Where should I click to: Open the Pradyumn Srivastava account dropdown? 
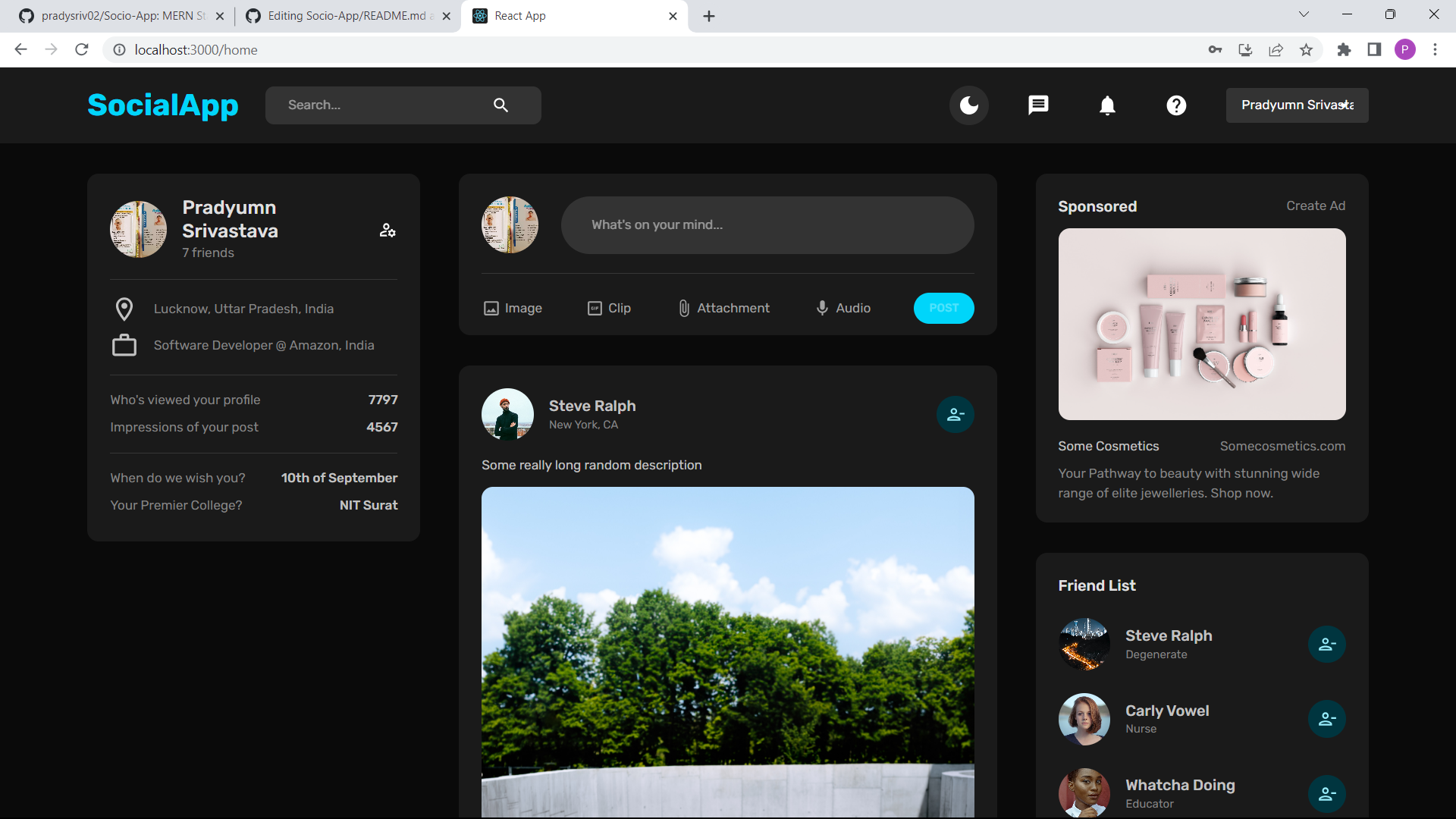[1297, 105]
